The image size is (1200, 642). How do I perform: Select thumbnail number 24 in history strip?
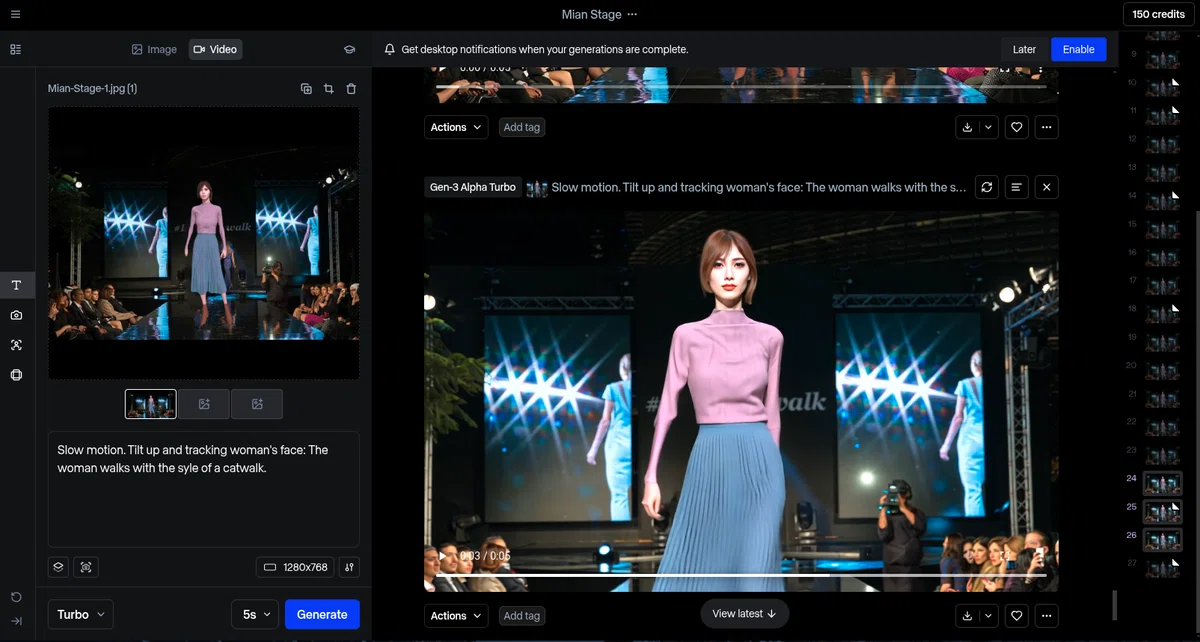[1162, 483]
